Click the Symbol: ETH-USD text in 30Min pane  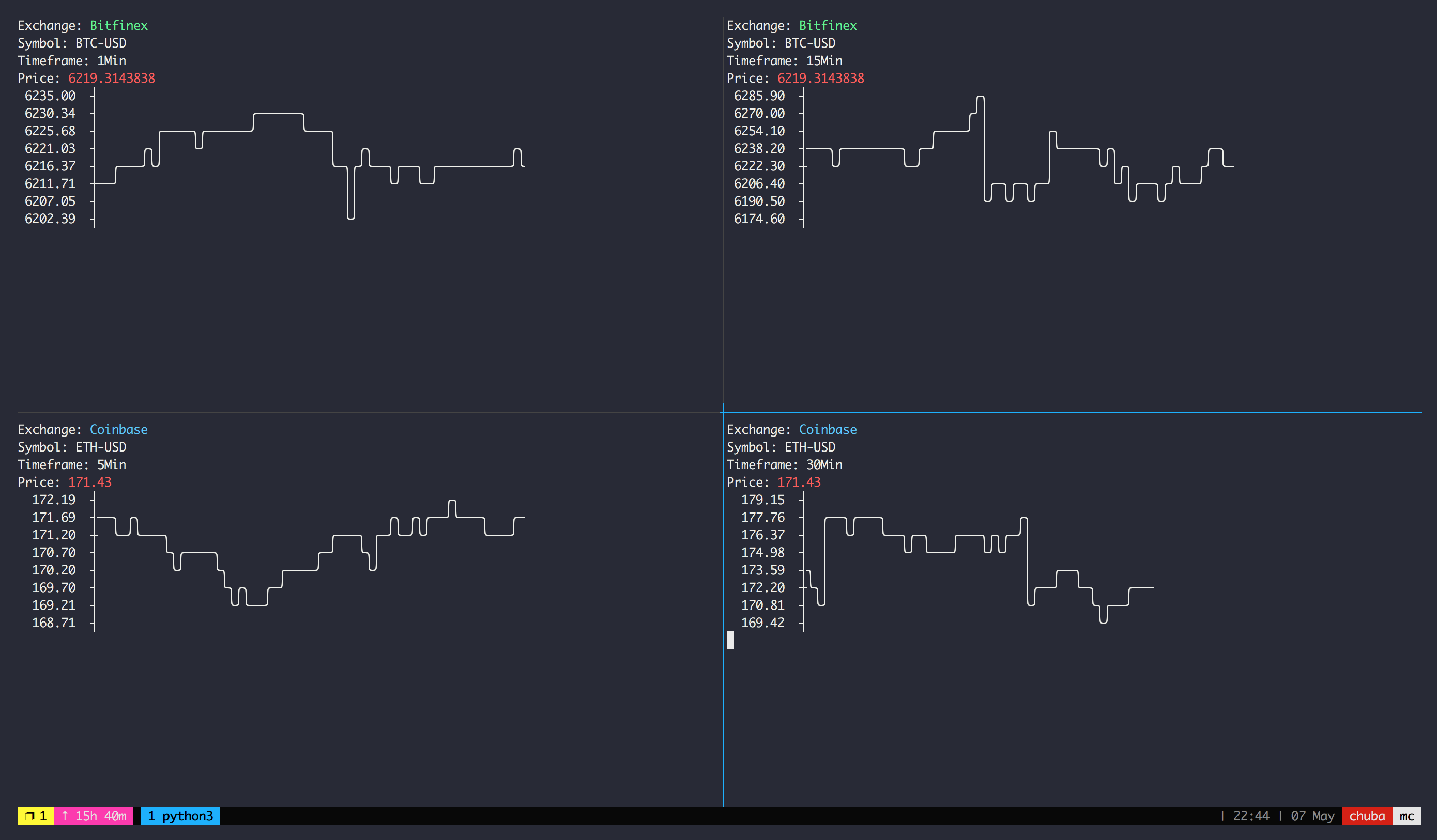[781, 447]
